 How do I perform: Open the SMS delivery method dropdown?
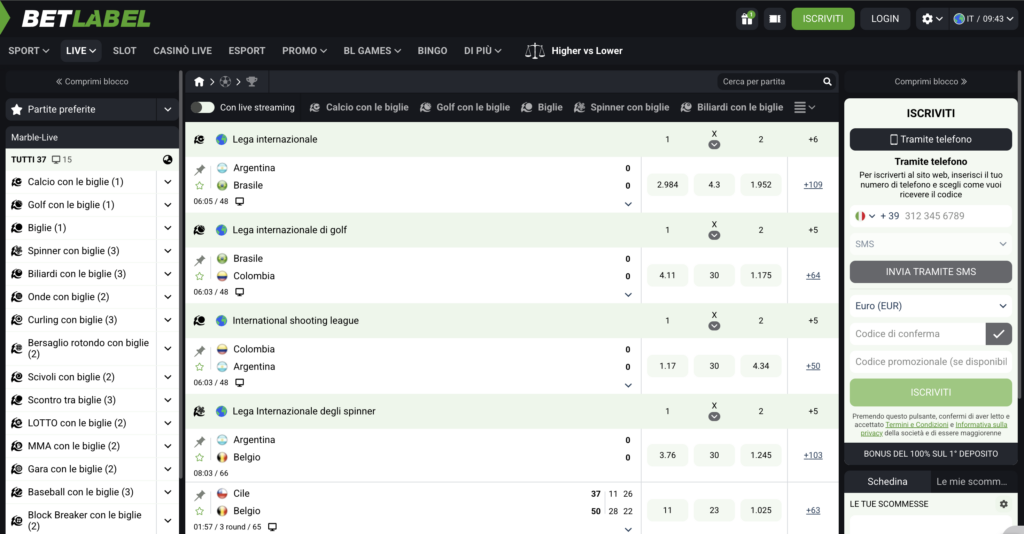pyautogui.click(x=931, y=244)
